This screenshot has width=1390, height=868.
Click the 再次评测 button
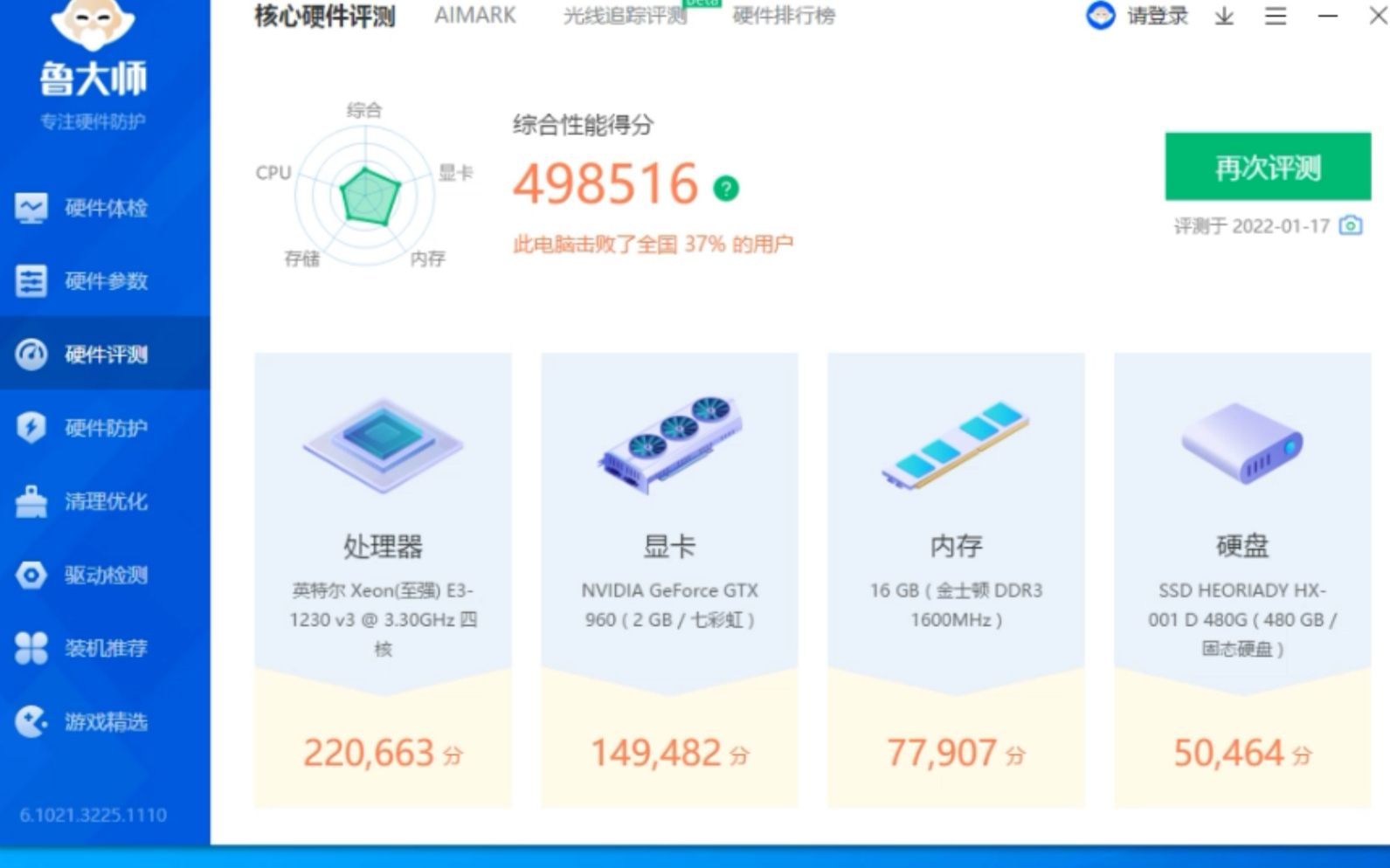1268,167
